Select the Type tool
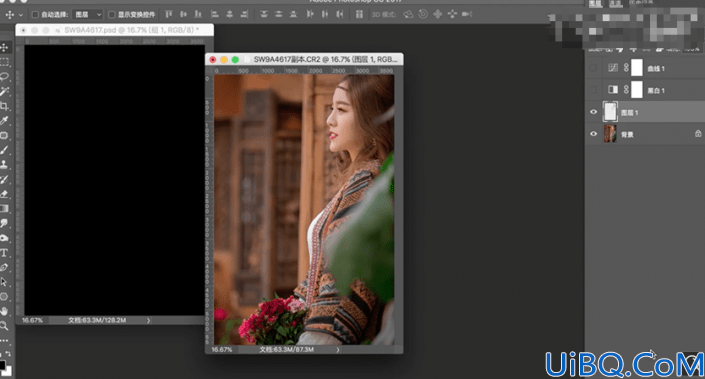 (x=4, y=253)
